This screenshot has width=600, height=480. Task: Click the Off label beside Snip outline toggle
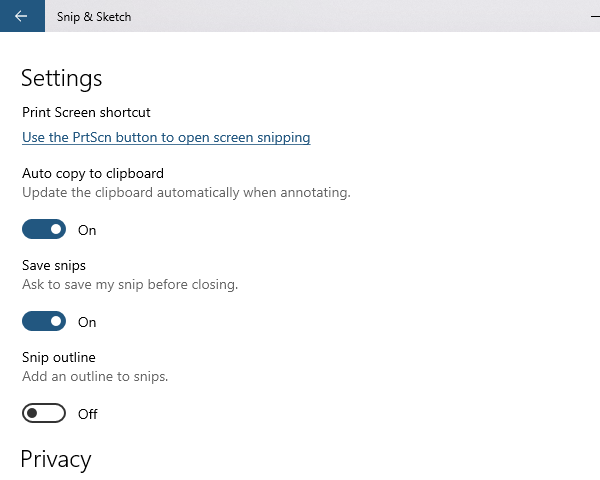coord(88,414)
